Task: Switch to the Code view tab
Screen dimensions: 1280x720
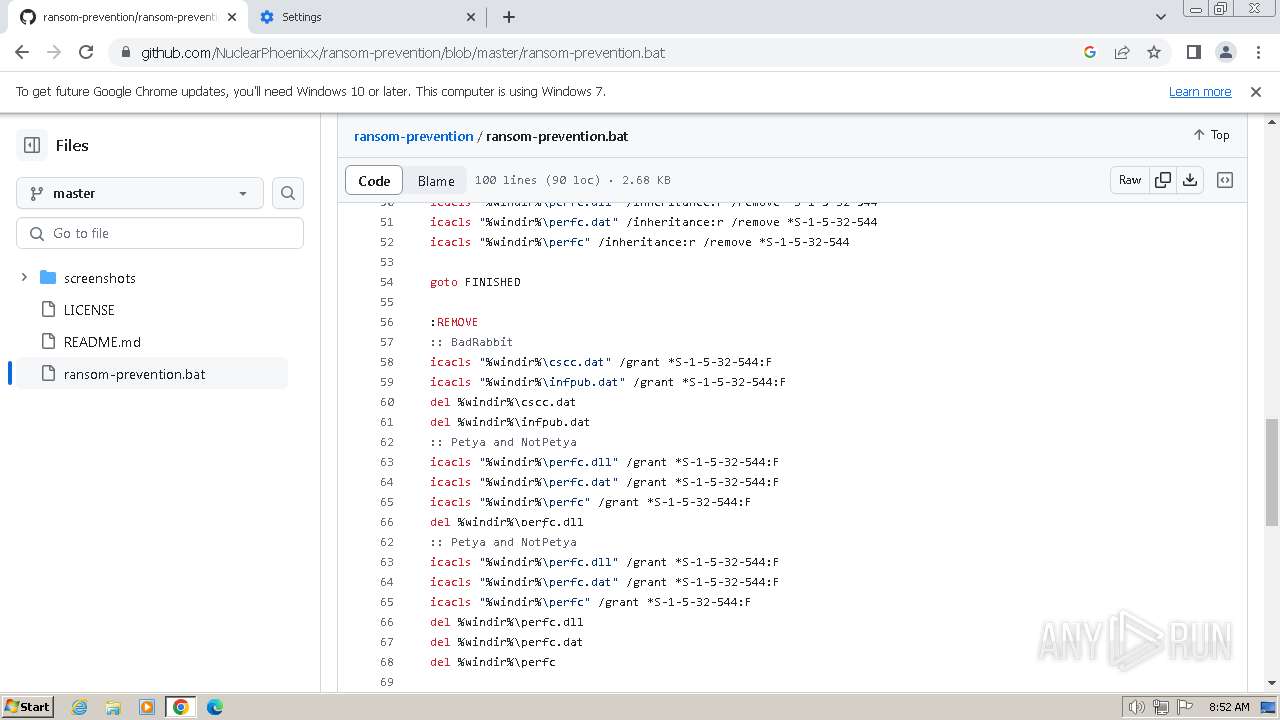Action: (374, 180)
